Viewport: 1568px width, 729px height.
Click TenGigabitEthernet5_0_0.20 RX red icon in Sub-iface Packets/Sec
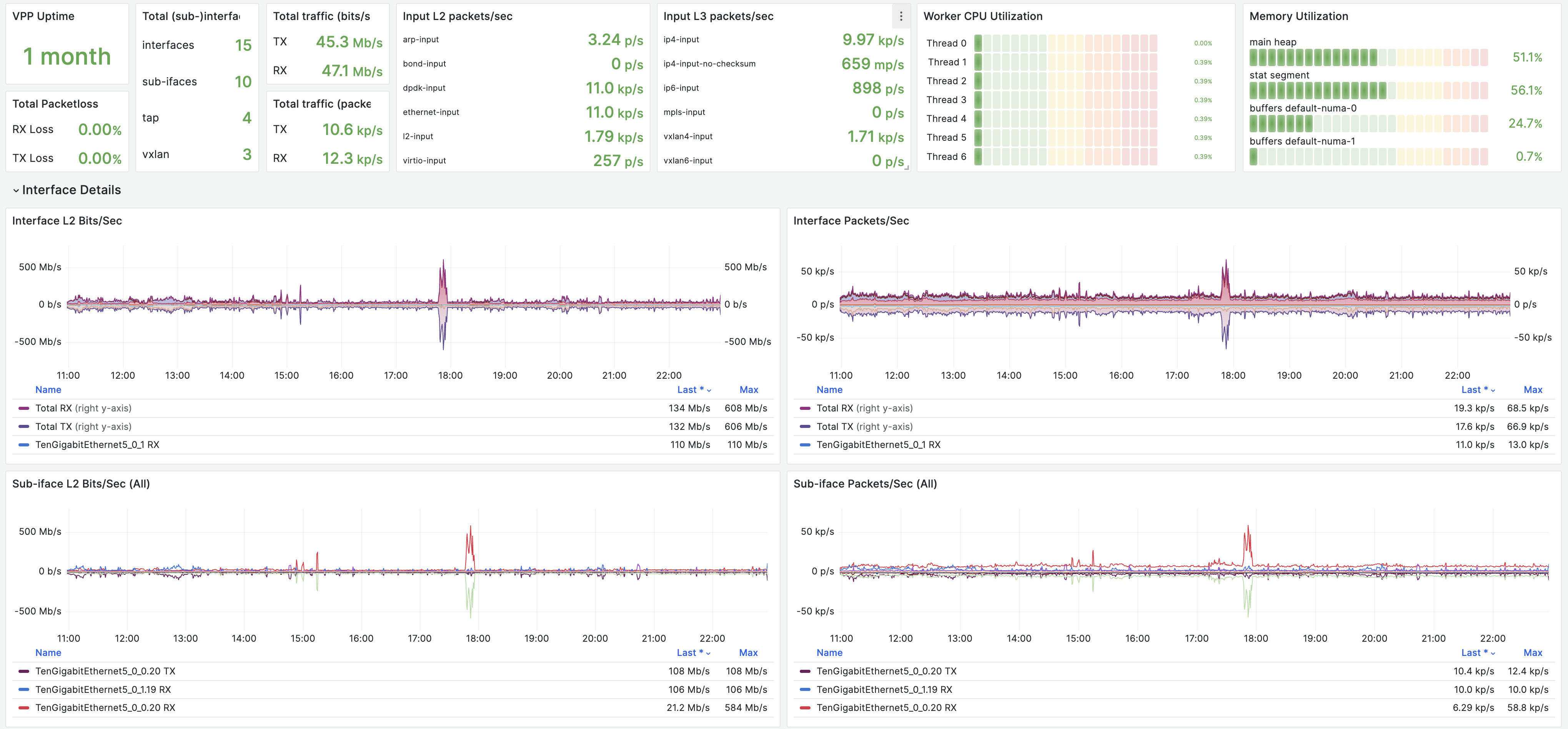click(x=805, y=708)
